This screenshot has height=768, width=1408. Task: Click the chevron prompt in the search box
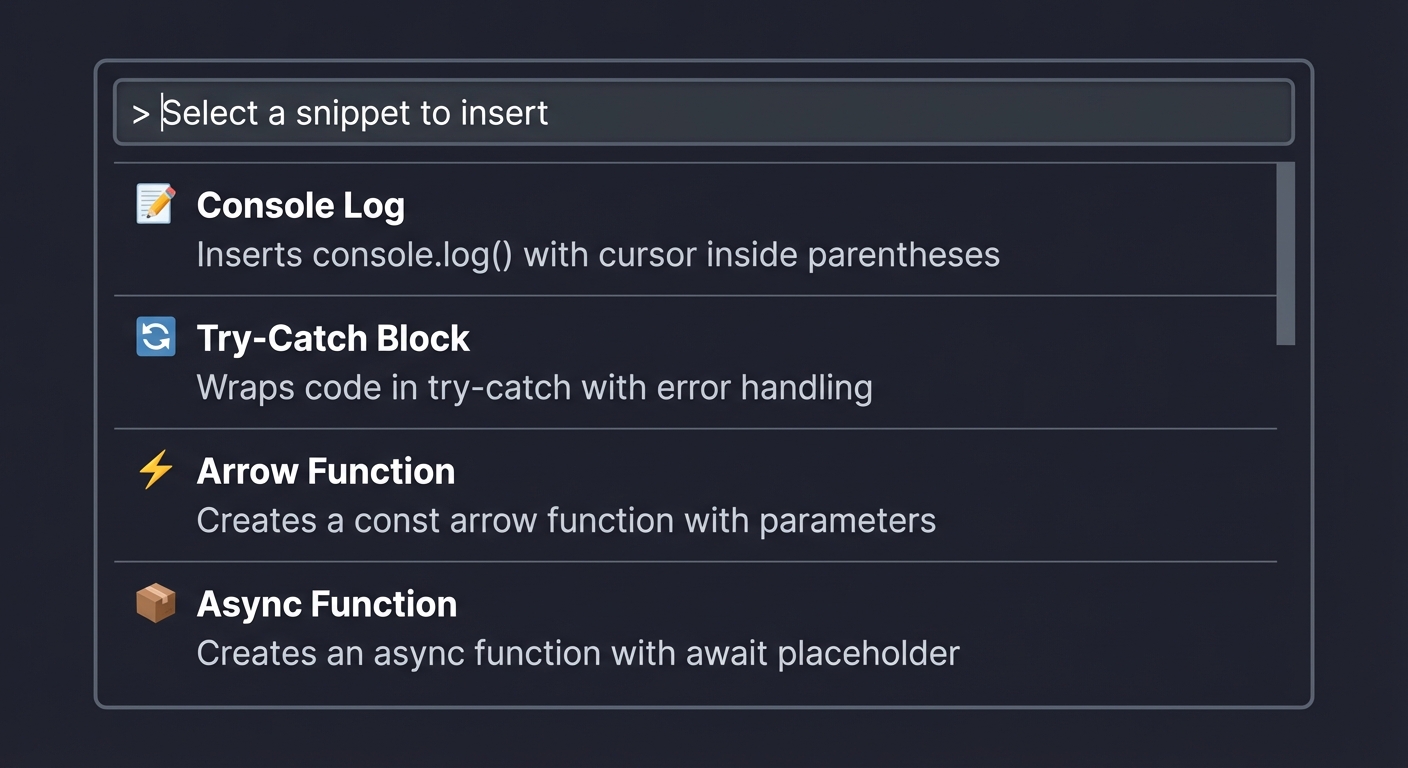(140, 112)
